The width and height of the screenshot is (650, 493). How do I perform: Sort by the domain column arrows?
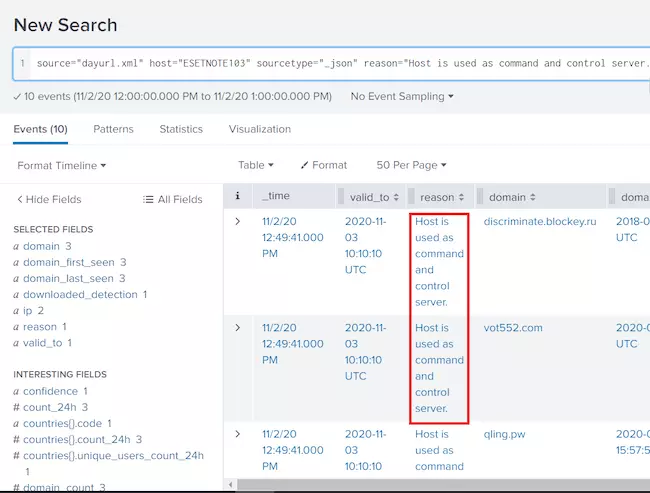(533, 197)
